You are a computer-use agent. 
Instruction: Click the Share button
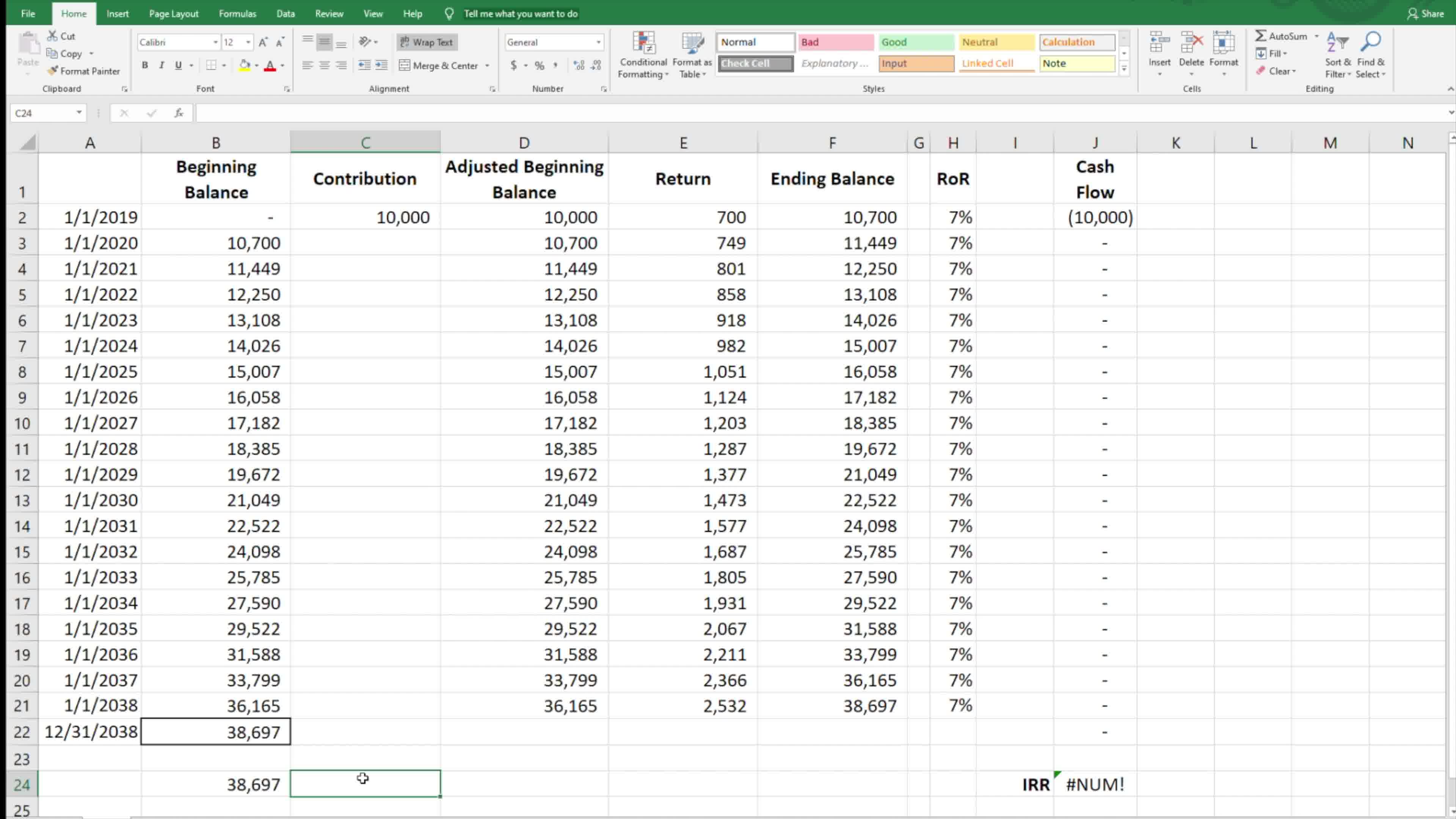point(1426,14)
